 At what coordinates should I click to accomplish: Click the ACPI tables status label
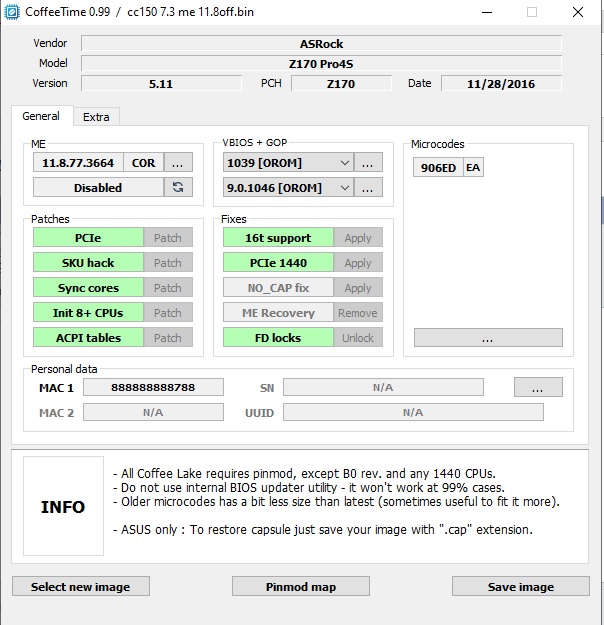point(88,338)
